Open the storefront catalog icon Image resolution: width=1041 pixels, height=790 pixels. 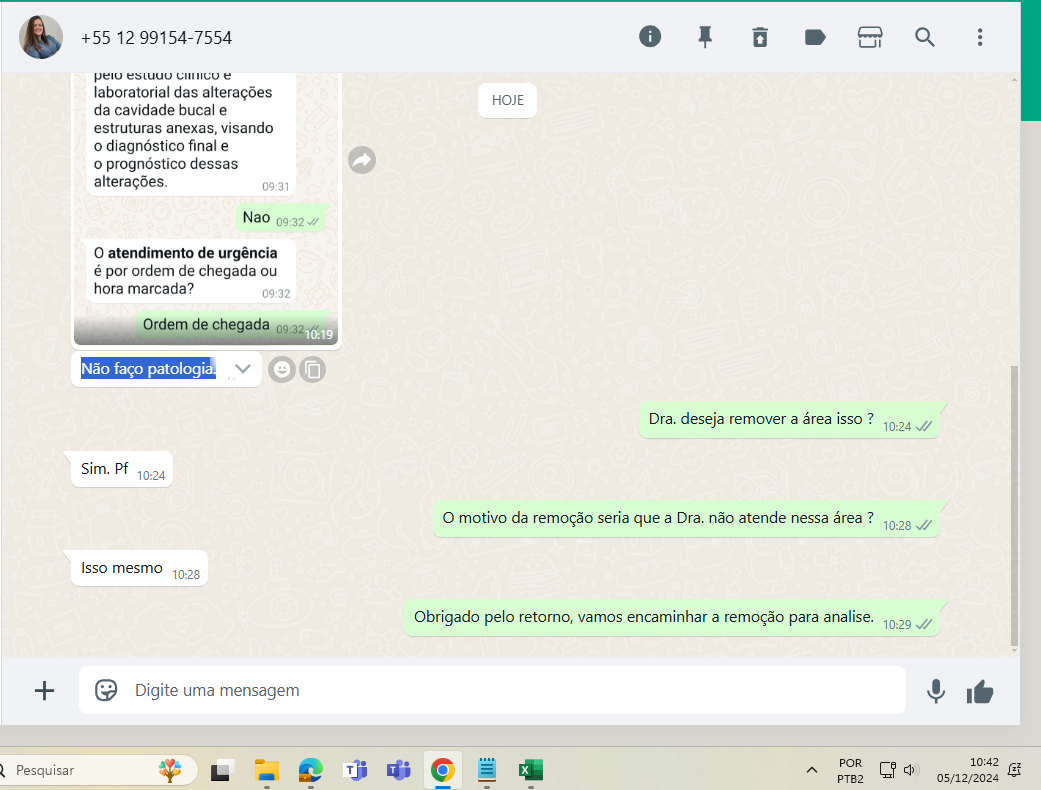pos(870,37)
